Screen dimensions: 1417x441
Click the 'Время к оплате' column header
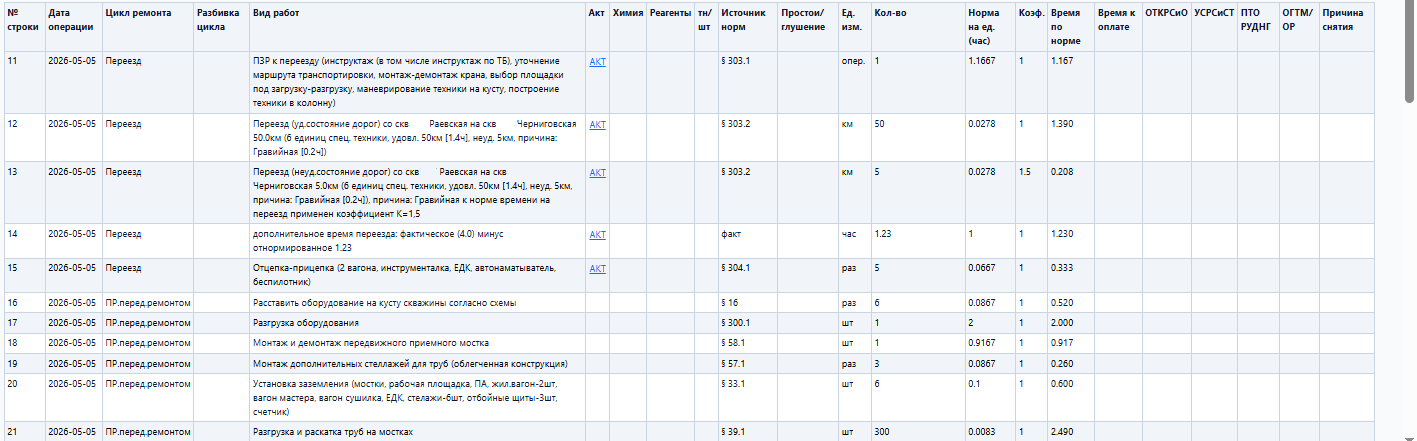[x=1117, y=27]
